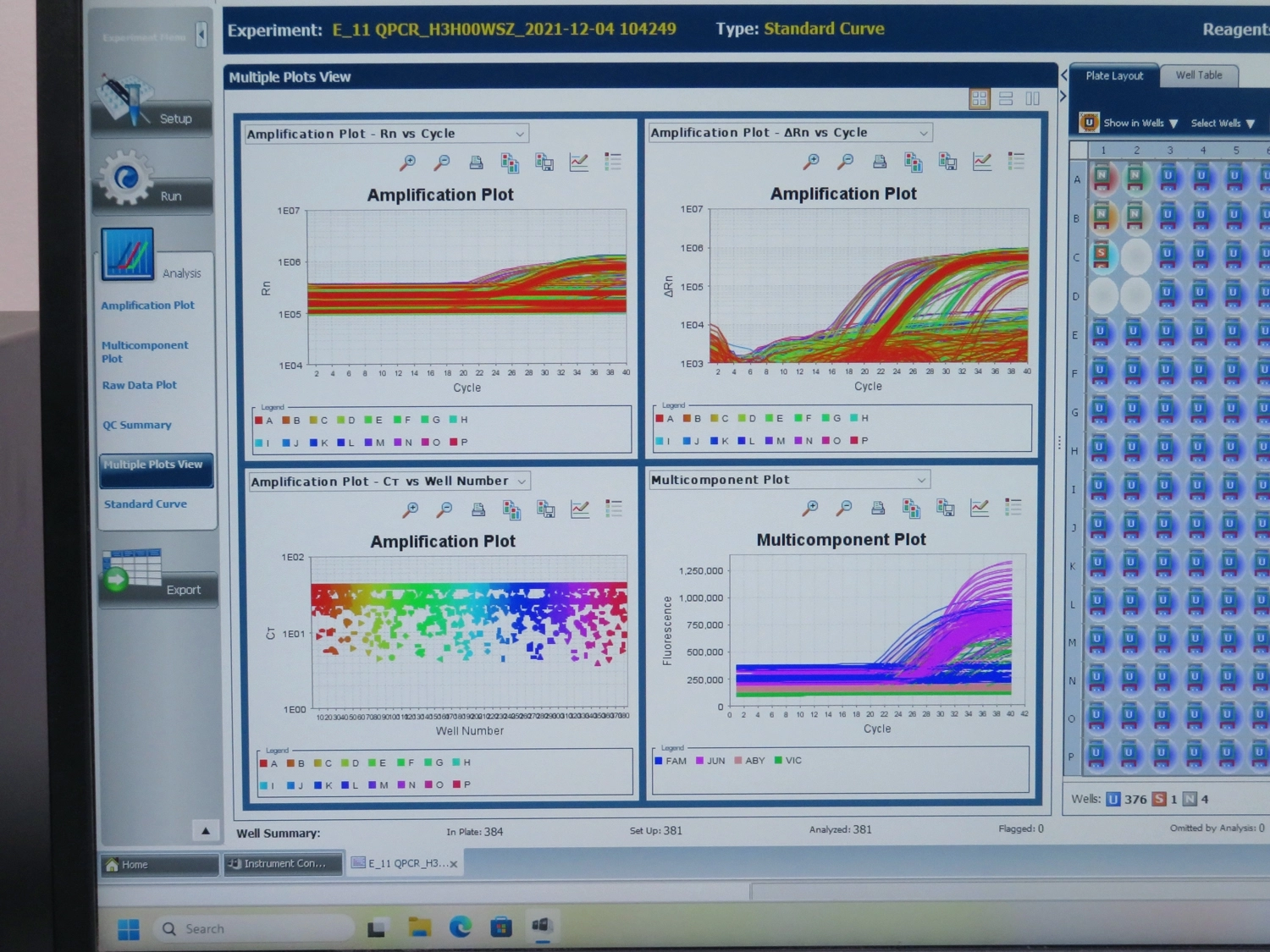
Task: Open plot properties for CT vs Well Number plot
Action: pyautogui.click(x=580, y=509)
